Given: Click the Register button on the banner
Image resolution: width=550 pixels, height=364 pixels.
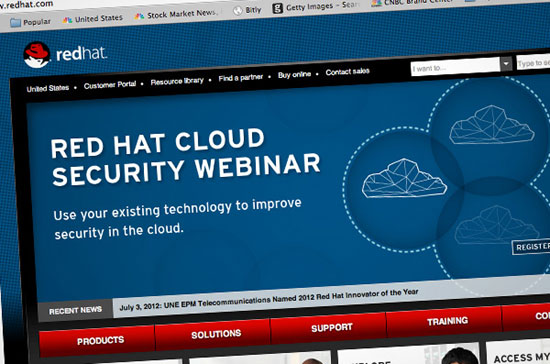Looking at the screenshot, I should [x=531, y=247].
